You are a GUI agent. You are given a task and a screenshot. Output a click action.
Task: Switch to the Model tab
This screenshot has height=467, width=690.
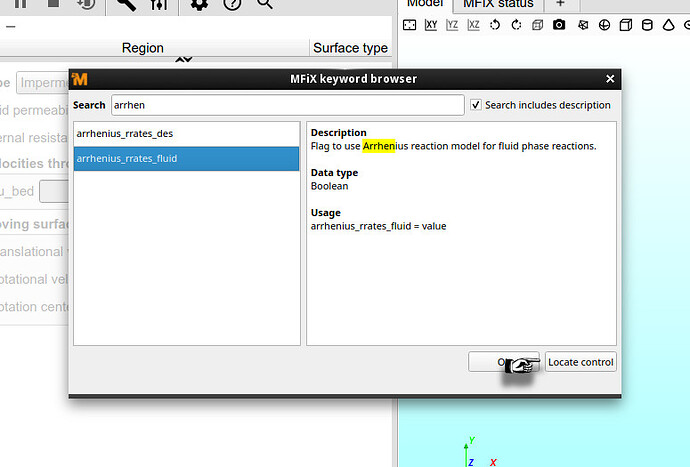(425, 4)
